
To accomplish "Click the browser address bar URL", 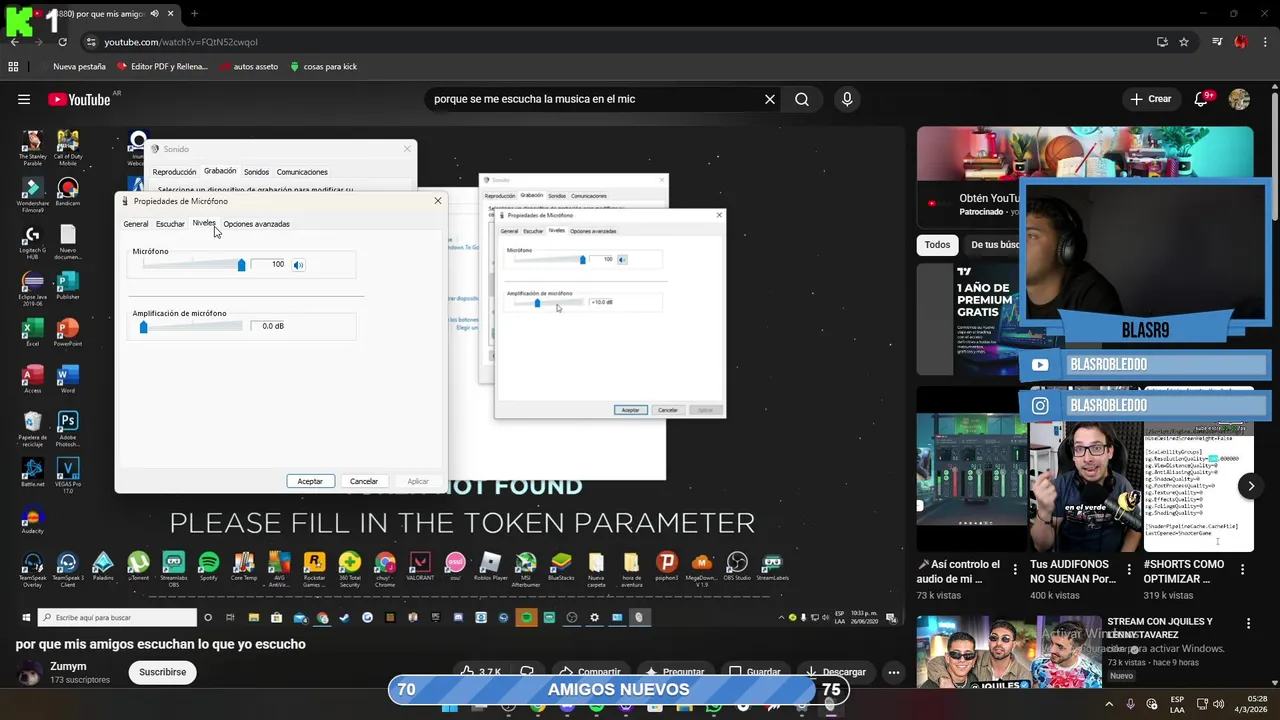I will tap(181, 42).
